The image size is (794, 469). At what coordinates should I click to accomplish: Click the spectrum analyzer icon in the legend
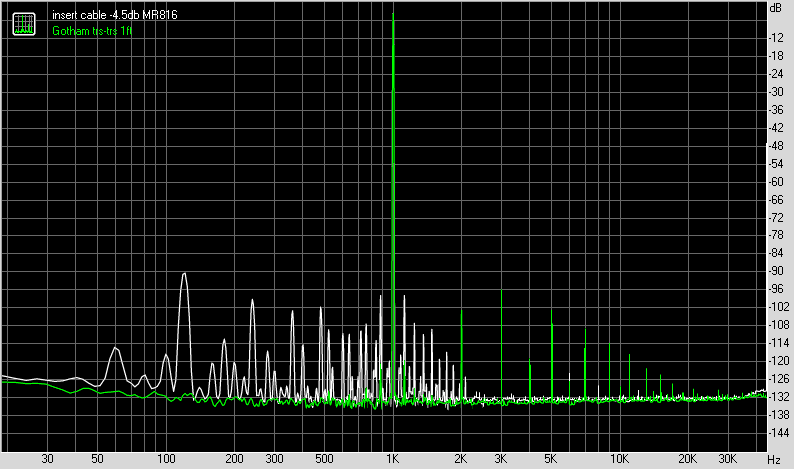click(x=24, y=24)
